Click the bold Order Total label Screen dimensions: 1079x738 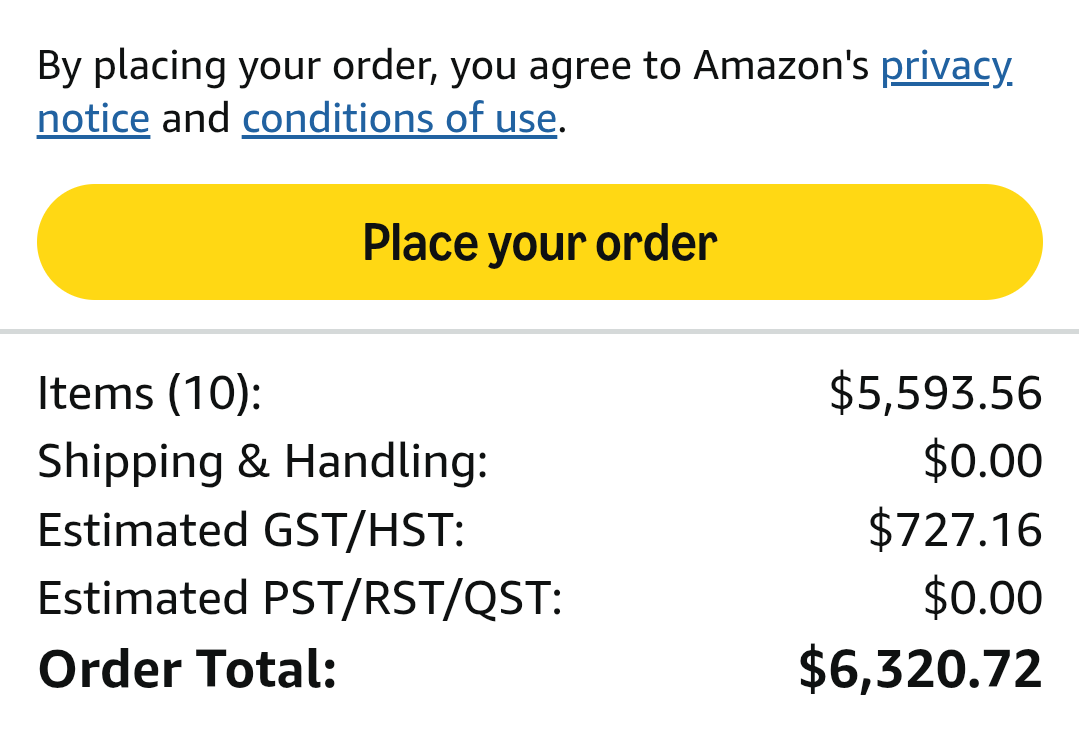tap(187, 669)
